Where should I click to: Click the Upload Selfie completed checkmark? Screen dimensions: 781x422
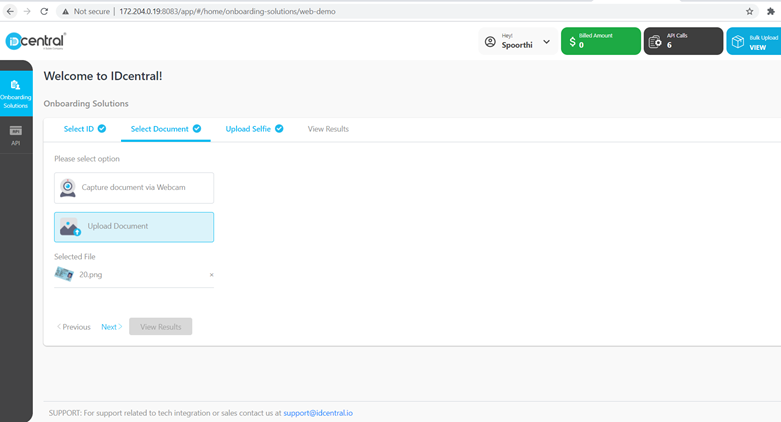279,129
